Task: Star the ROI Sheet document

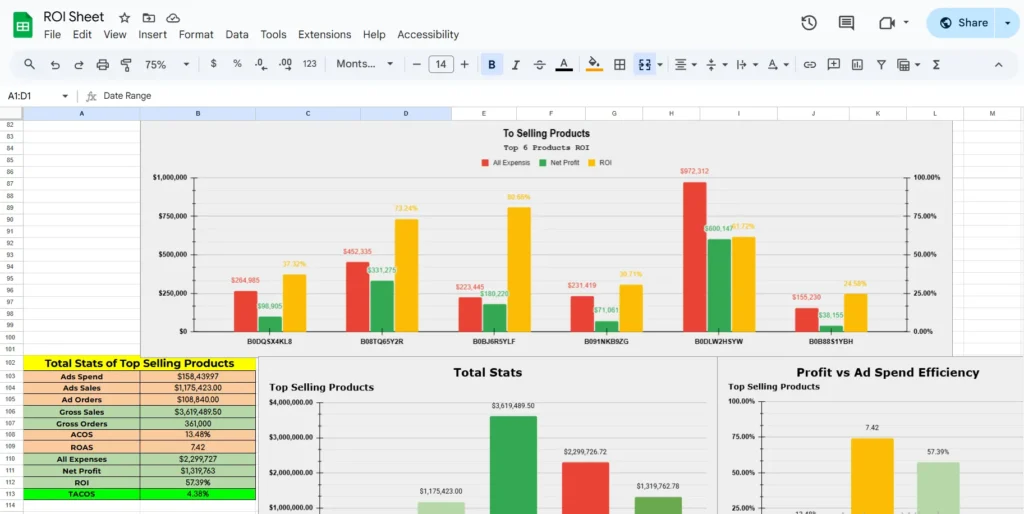Action: click(x=125, y=18)
